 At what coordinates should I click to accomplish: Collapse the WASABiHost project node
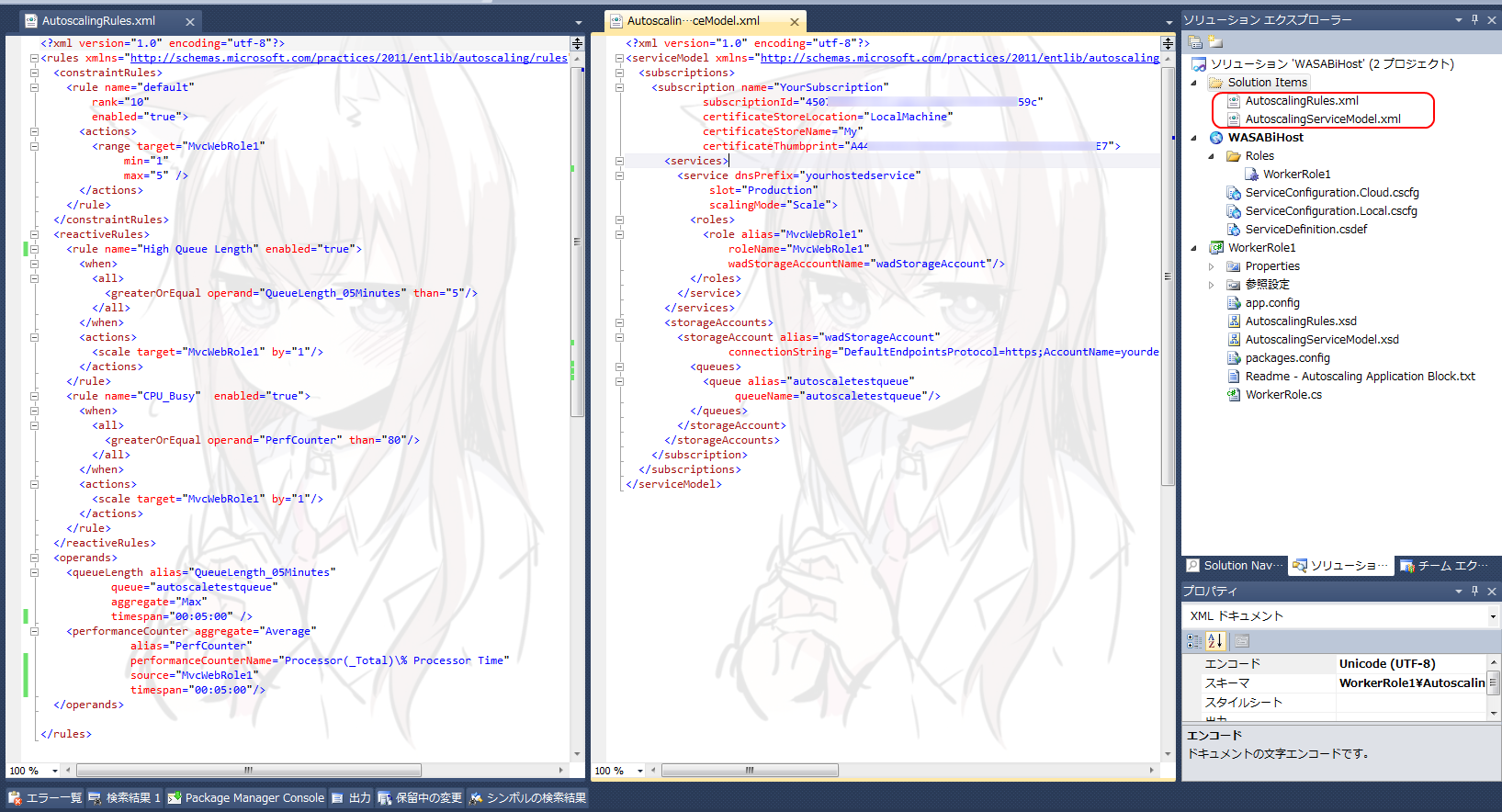tap(1194, 138)
